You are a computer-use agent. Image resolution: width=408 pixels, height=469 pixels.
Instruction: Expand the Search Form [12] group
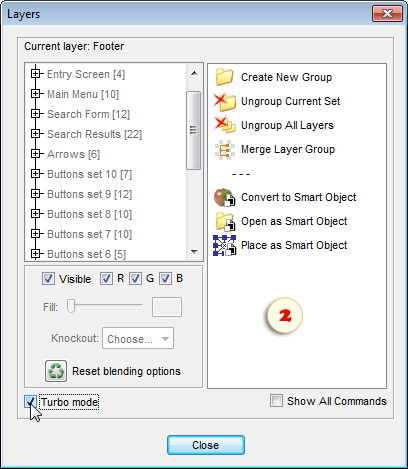35,114
